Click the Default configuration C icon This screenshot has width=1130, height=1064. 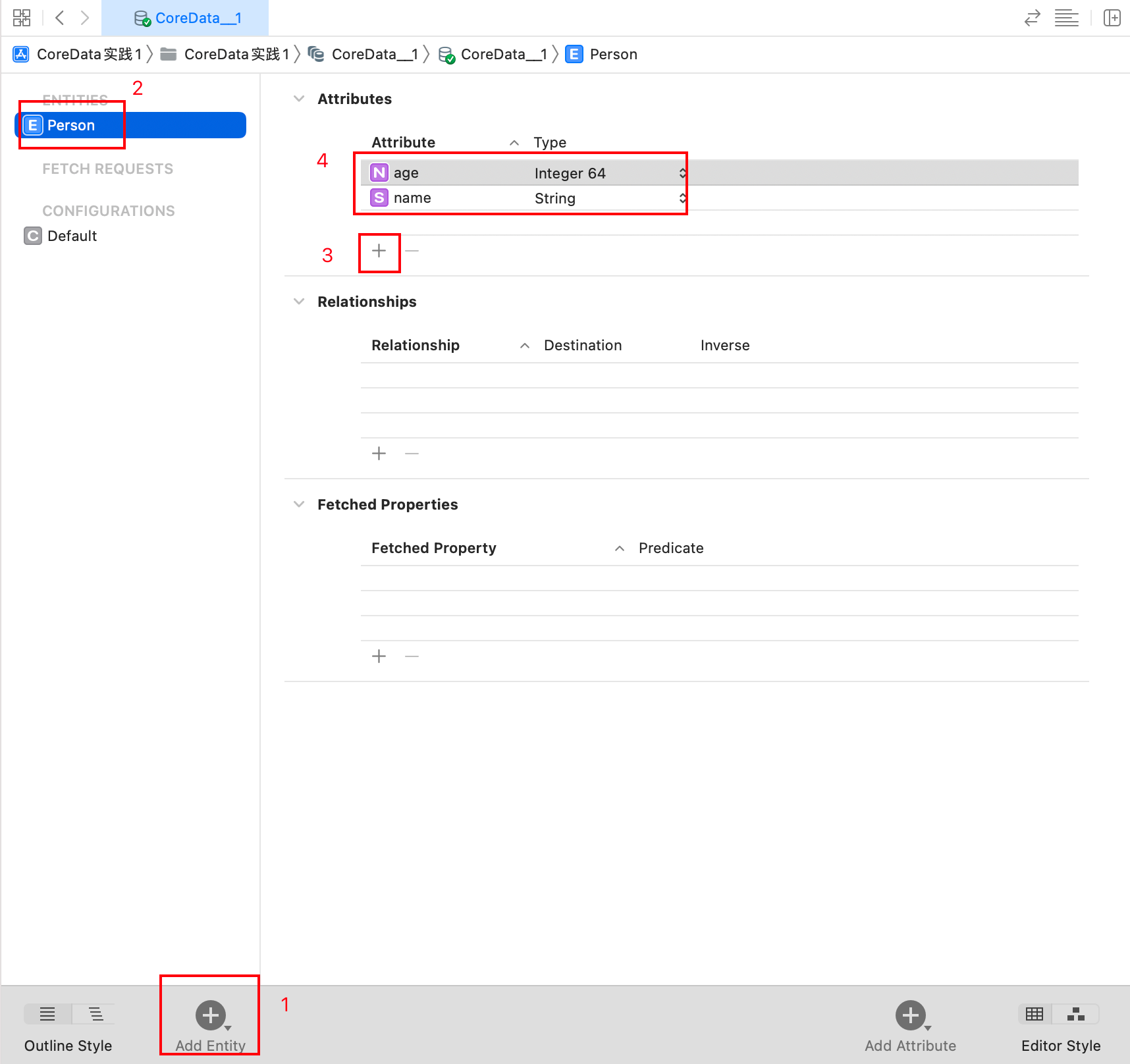coord(33,236)
